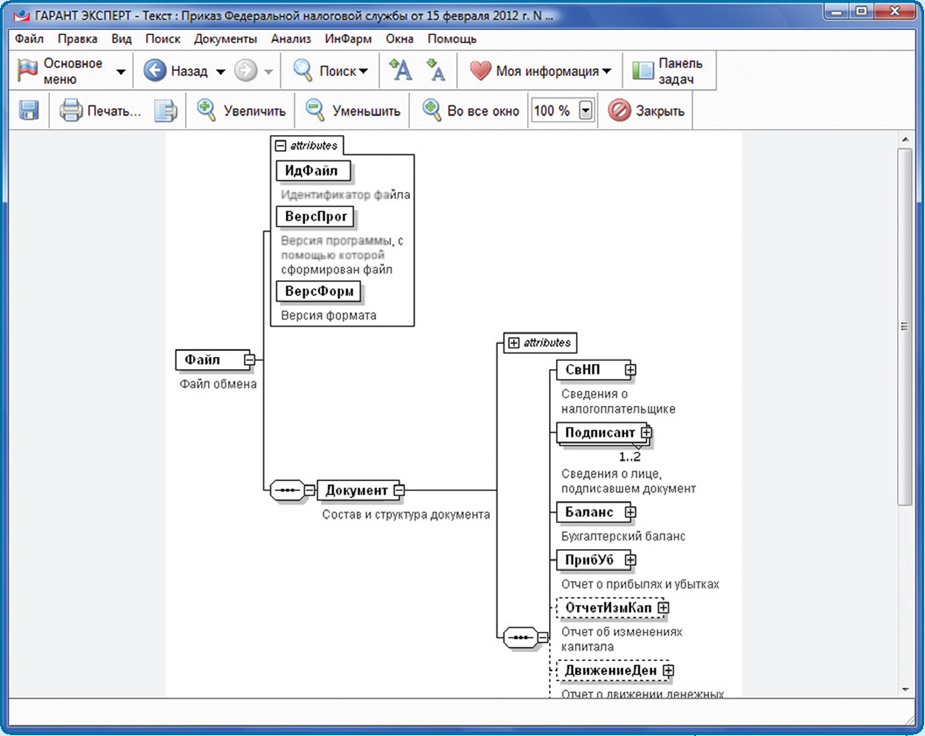Image resolution: width=925 pixels, height=736 pixels.
Task: Zoom out with the Уменьшить button
Action: tap(353, 111)
